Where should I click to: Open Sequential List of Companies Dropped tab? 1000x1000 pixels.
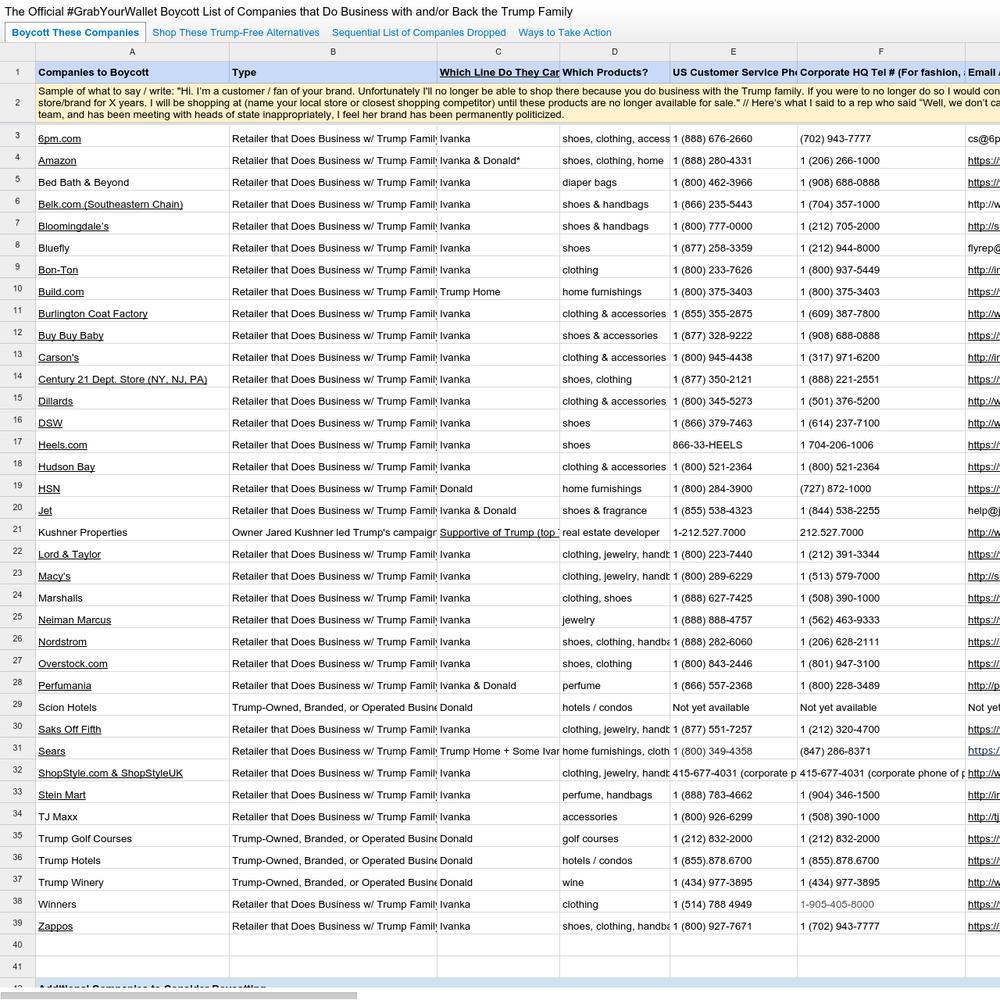(419, 33)
